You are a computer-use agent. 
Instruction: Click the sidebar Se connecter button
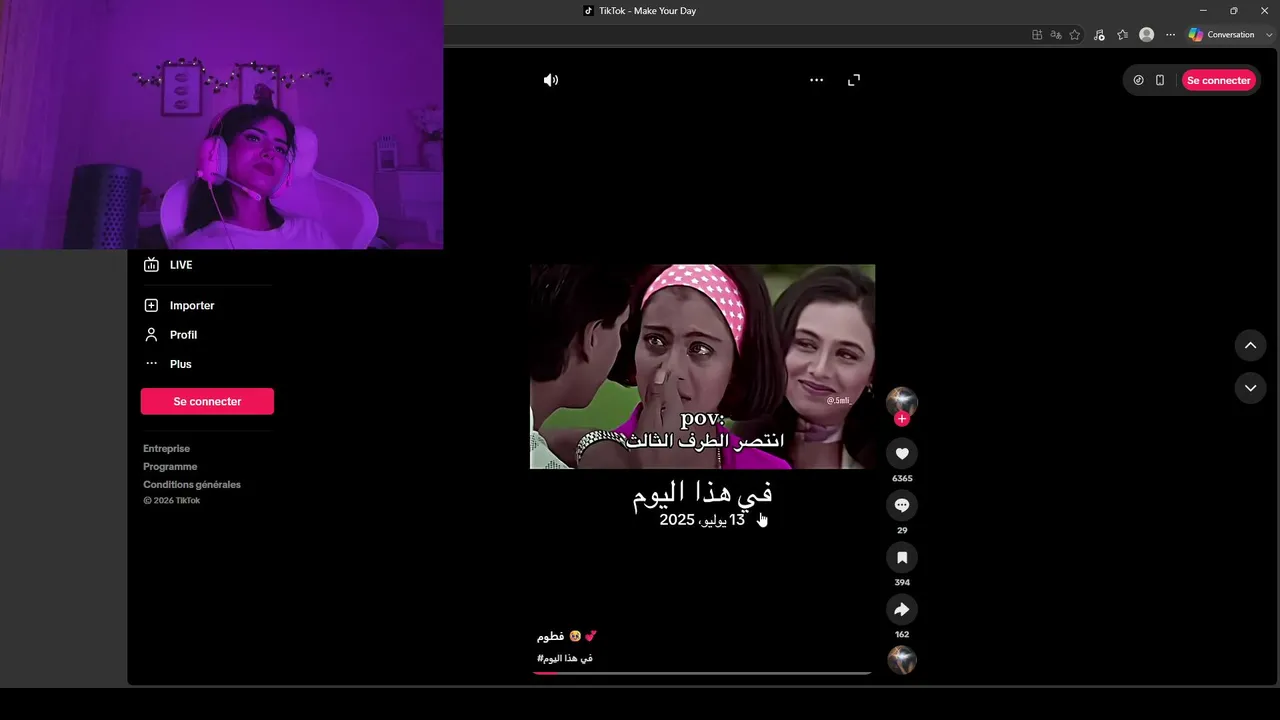point(207,401)
